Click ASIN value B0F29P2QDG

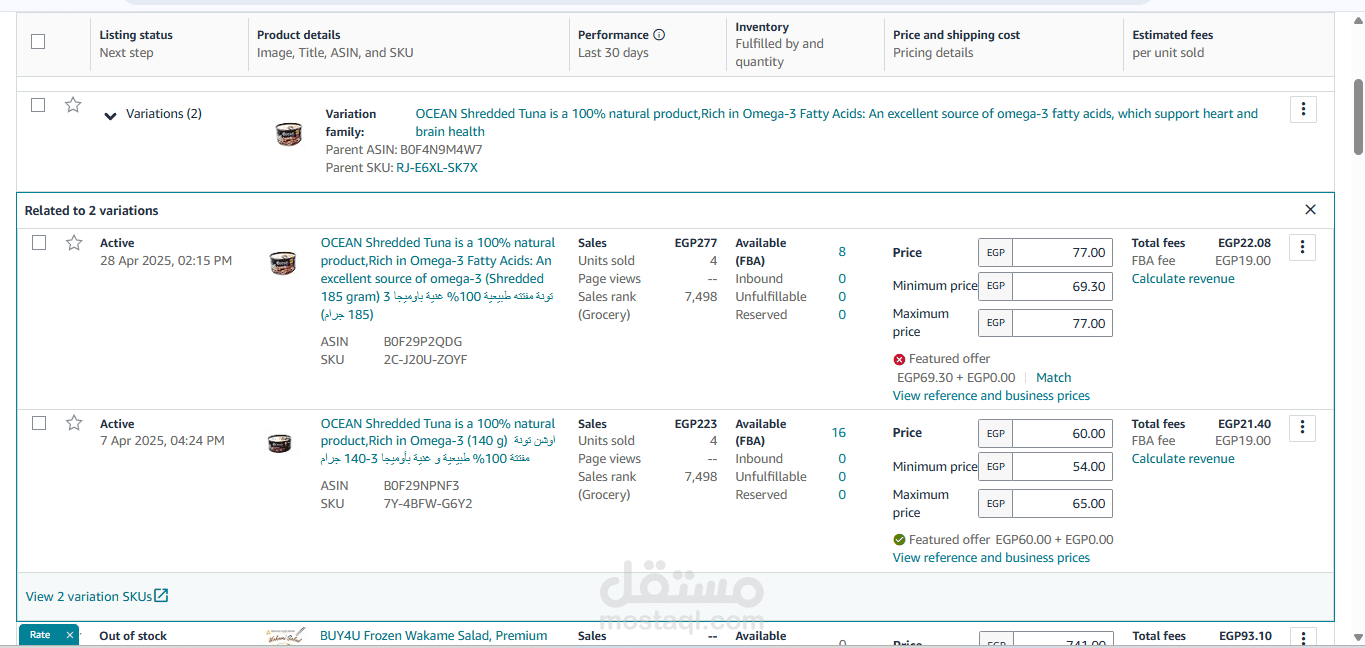[x=423, y=342]
